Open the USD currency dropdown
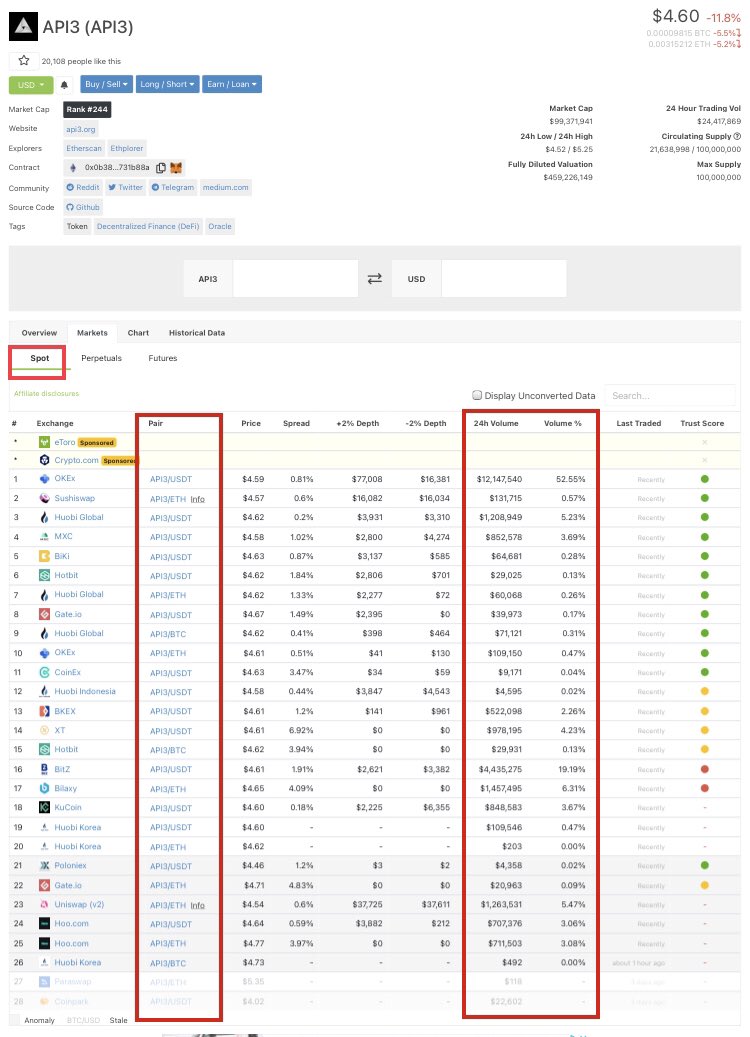 [30, 85]
